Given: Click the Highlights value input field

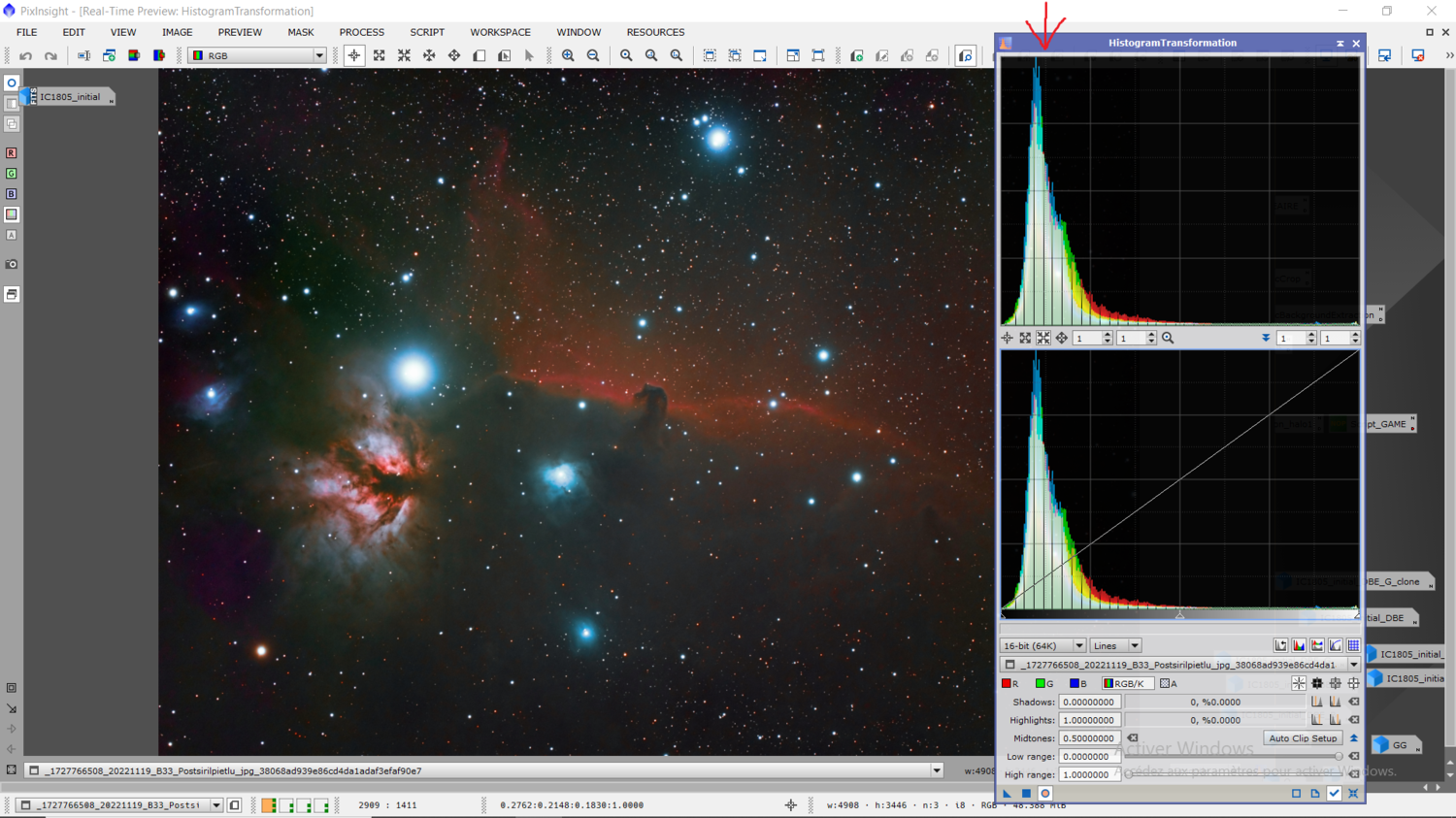Looking at the screenshot, I should (x=1089, y=720).
